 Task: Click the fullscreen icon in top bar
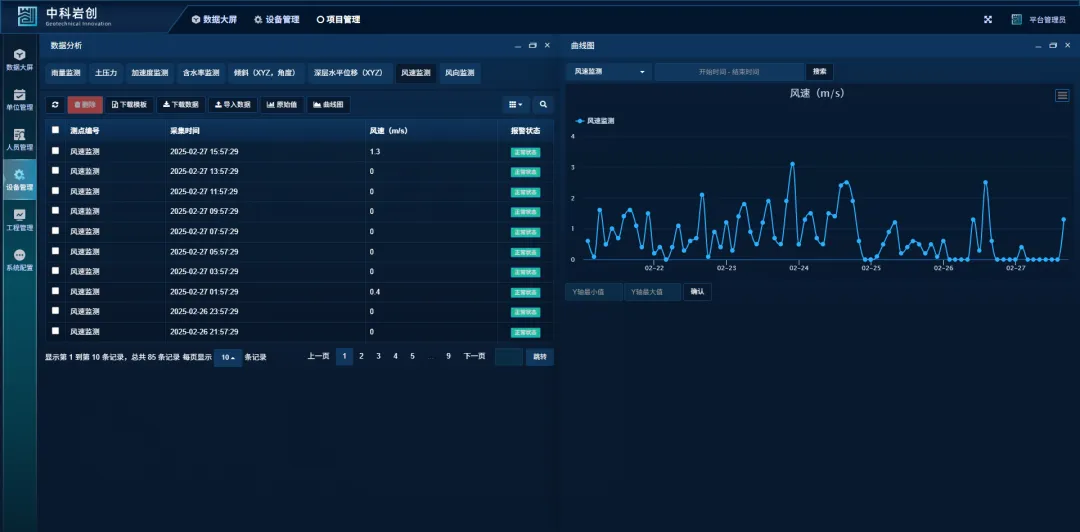click(988, 19)
